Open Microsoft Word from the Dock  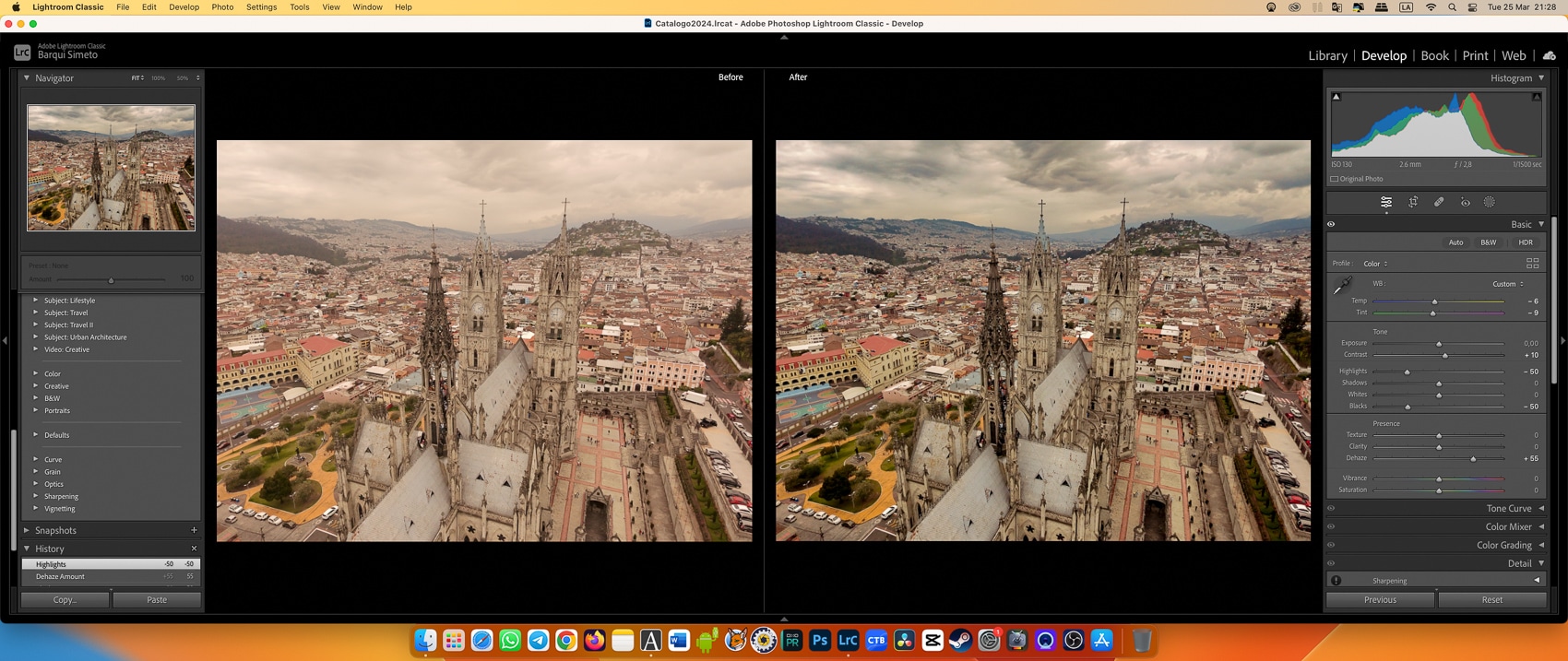click(679, 640)
